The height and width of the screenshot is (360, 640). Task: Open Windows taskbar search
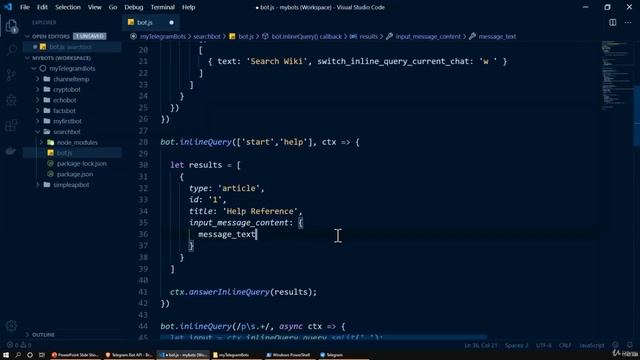pyautogui.click(x=18, y=355)
